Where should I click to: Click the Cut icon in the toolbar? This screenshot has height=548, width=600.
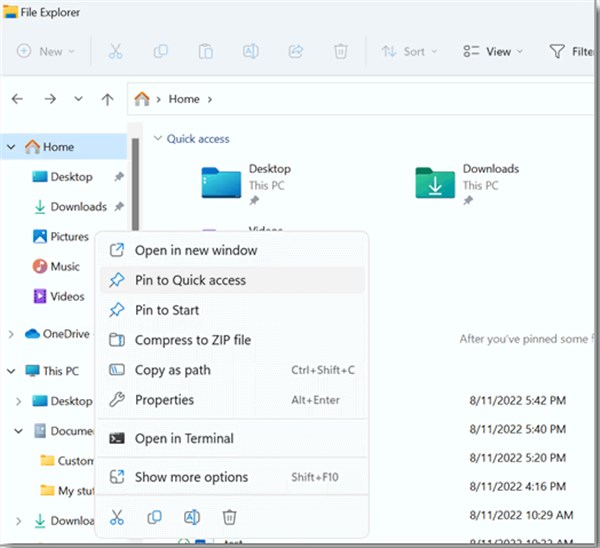[115, 51]
